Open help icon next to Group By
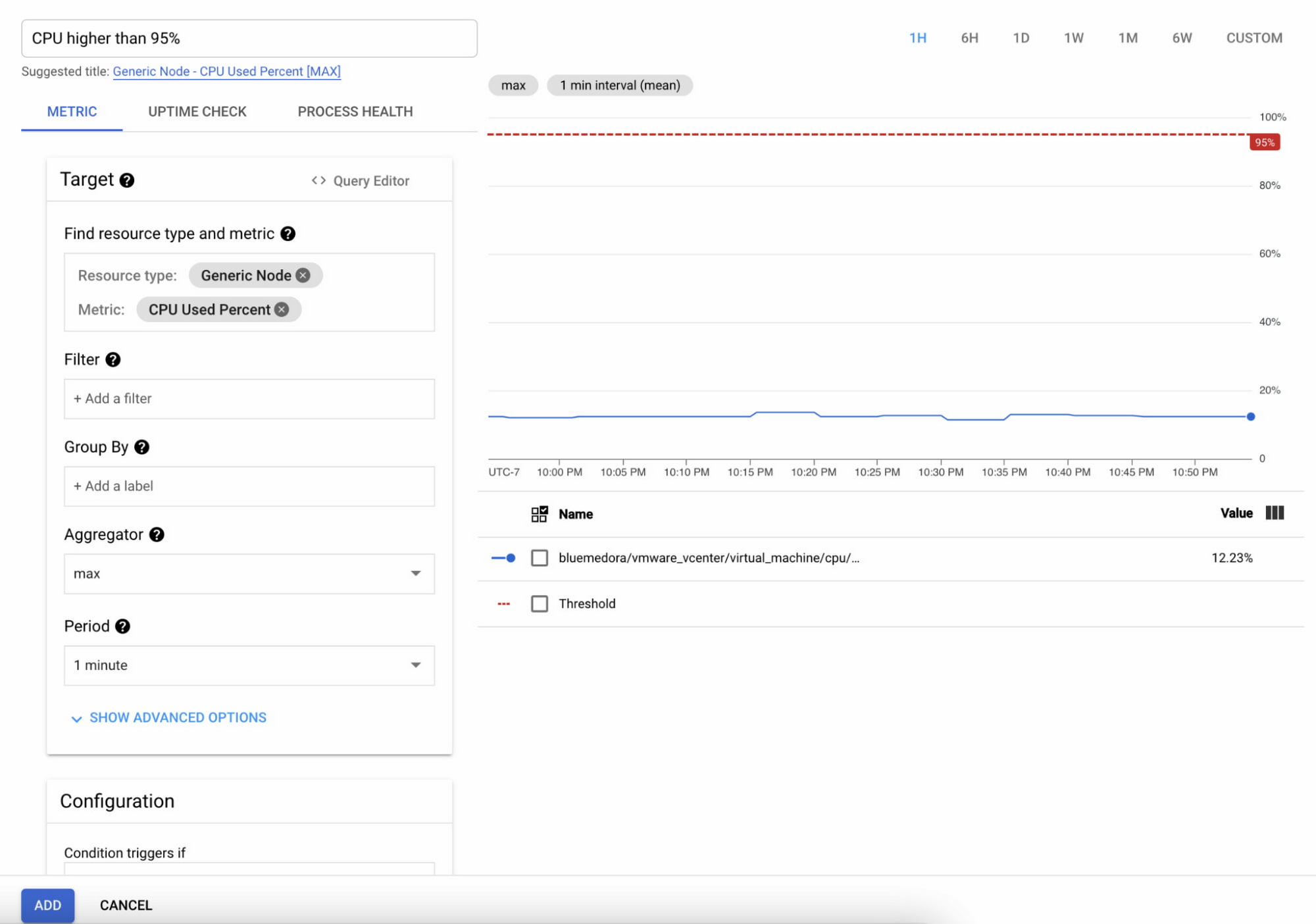The height and width of the screenshot is (924, 1316). pos(141,447)
